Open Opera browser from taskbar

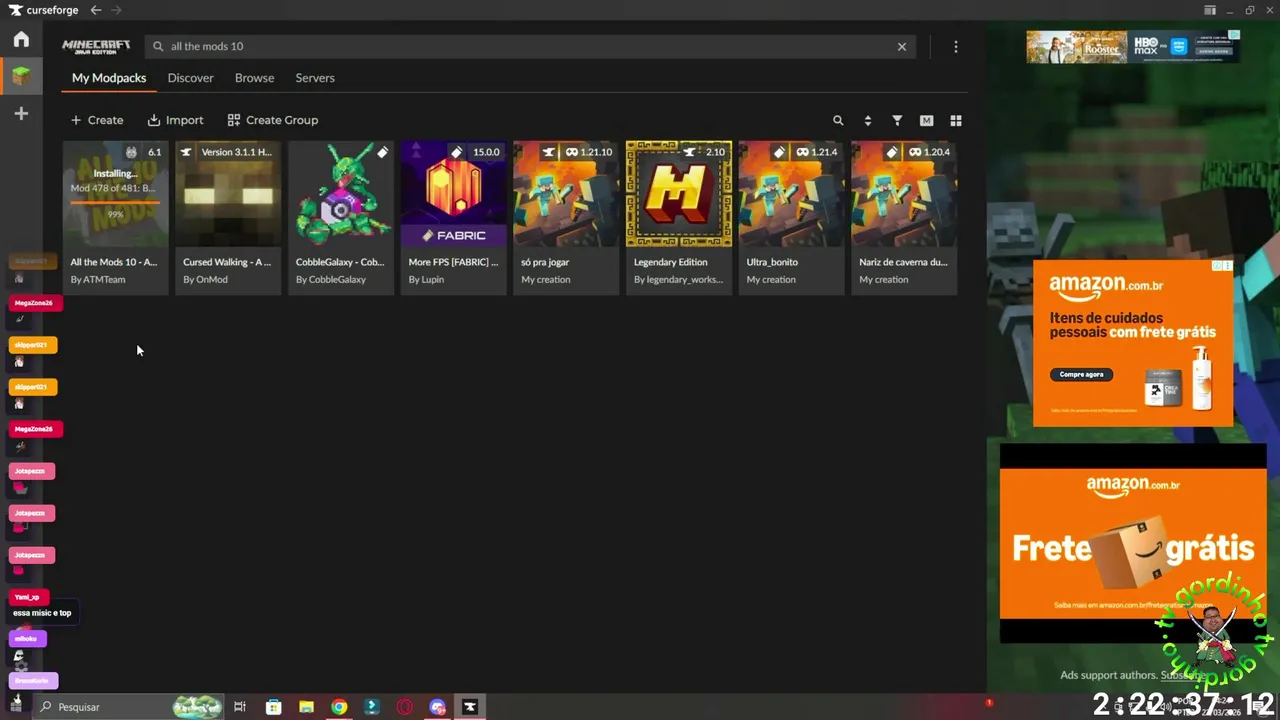[x=405, y=707]
